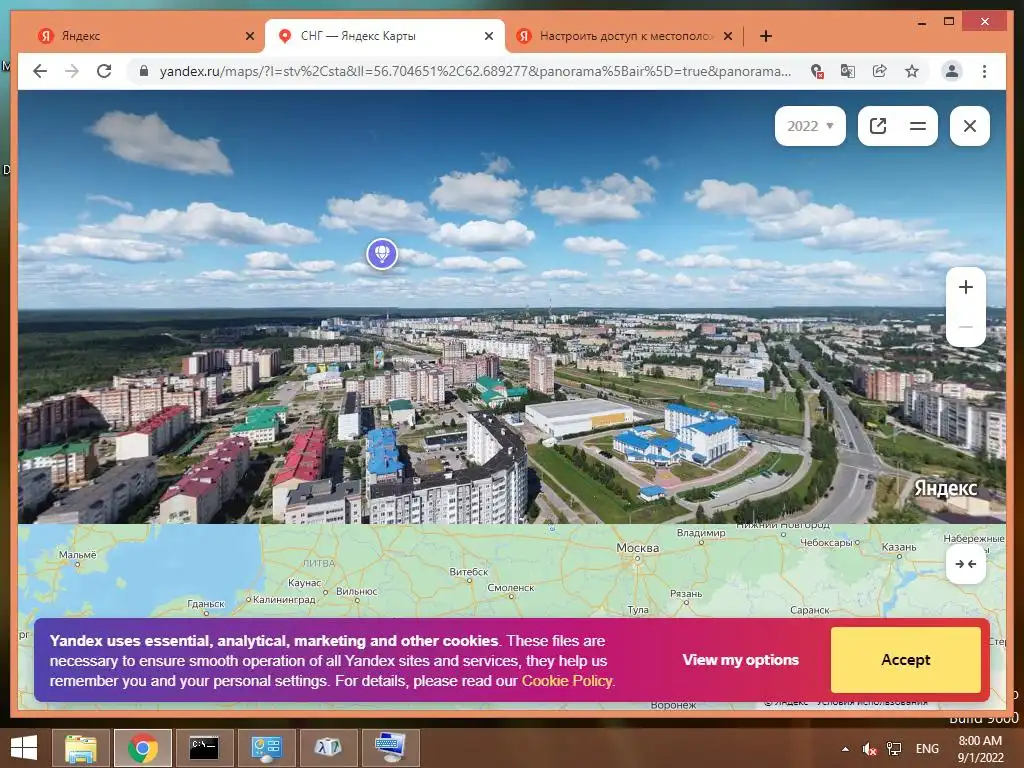
Task: Switch to Настроить доступ к местоположению tab
Action: click(625, 36)
